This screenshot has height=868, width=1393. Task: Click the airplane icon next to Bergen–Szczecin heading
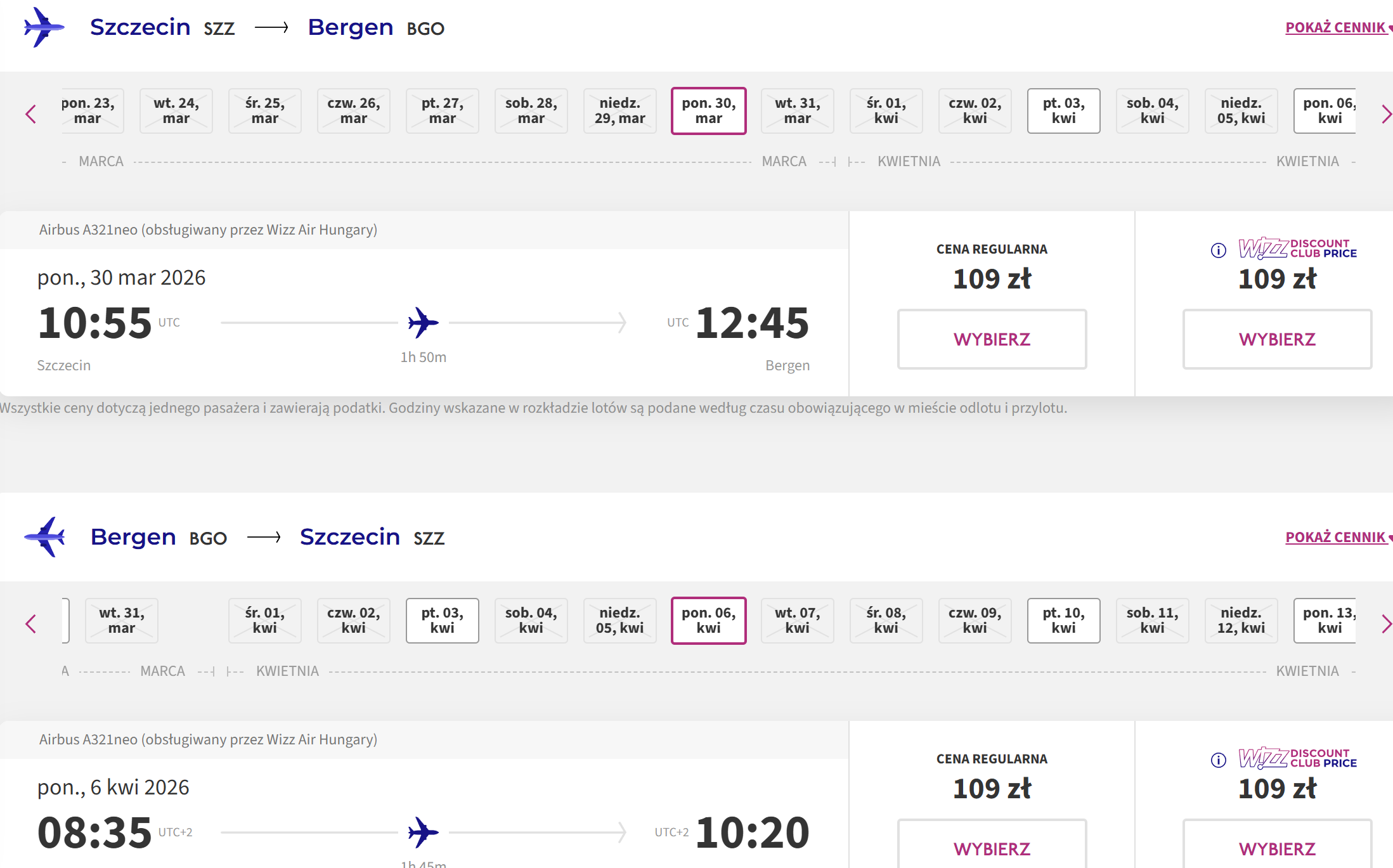click(44, 537)
